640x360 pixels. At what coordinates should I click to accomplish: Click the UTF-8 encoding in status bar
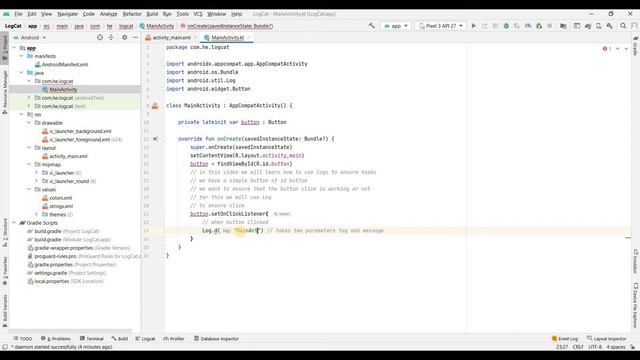(595, 347)
